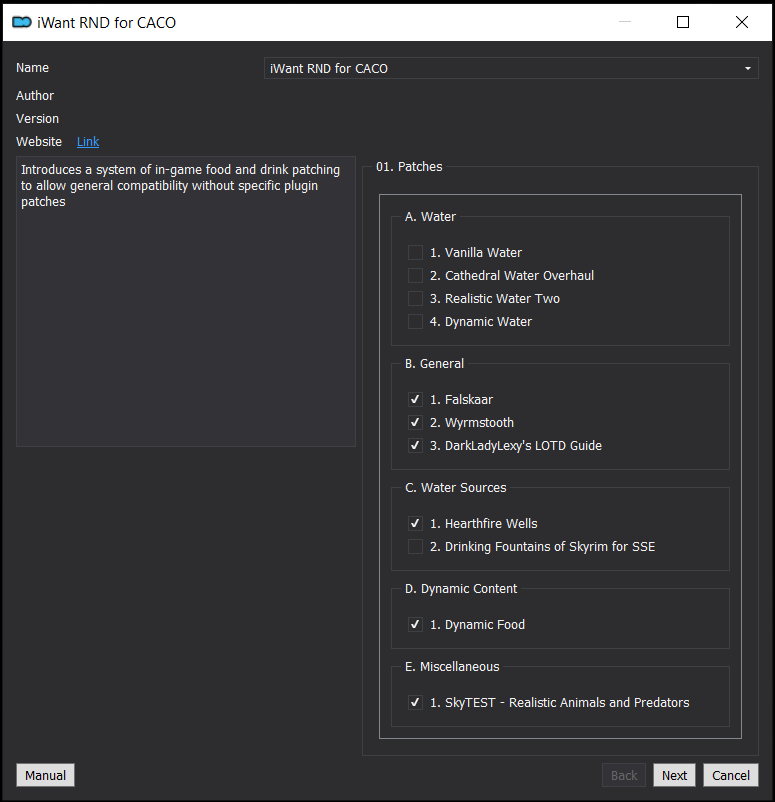The width and height of the screenshot is (775, 802).
Task: Click the '01. Patches' group heading
Action: pyautogui.click(x=409, y=167)
